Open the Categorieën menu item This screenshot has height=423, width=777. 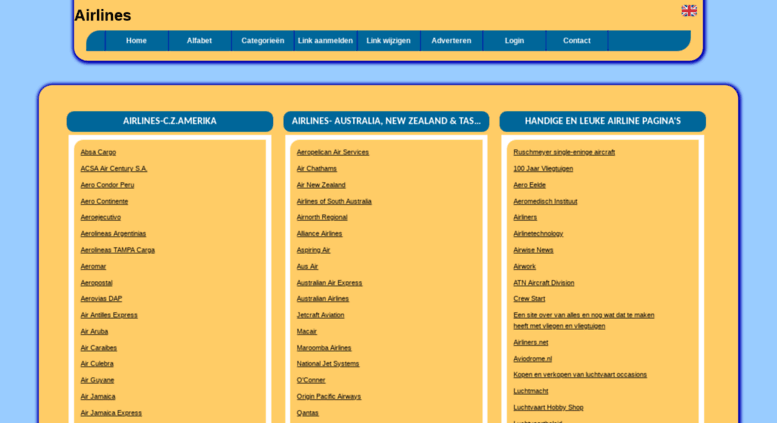(263, 41)
